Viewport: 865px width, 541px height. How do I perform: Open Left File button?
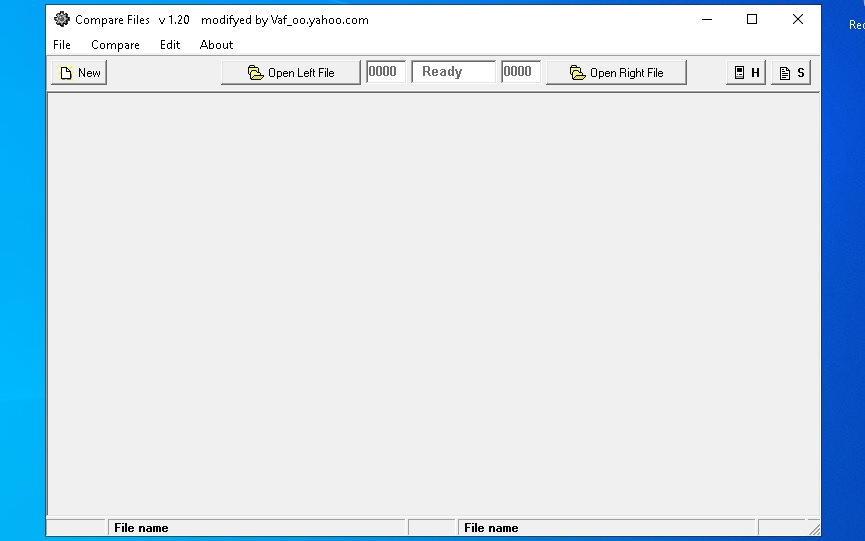(x=291, y=73)
